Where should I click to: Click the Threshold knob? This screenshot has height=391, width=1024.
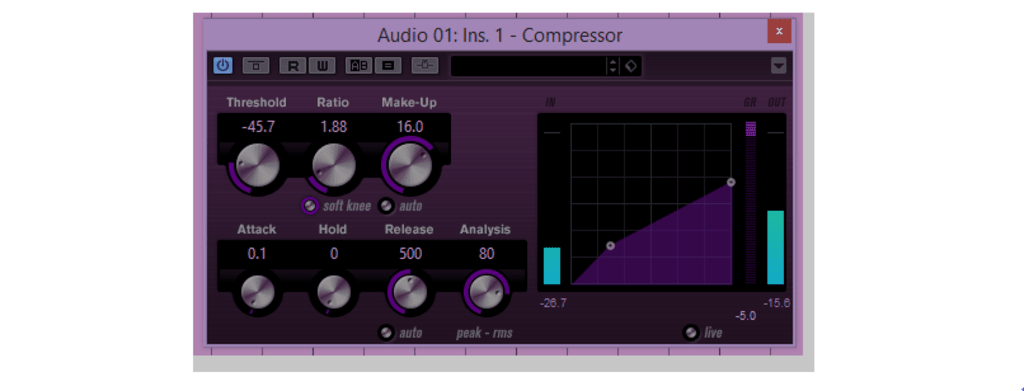coord(257,166)
